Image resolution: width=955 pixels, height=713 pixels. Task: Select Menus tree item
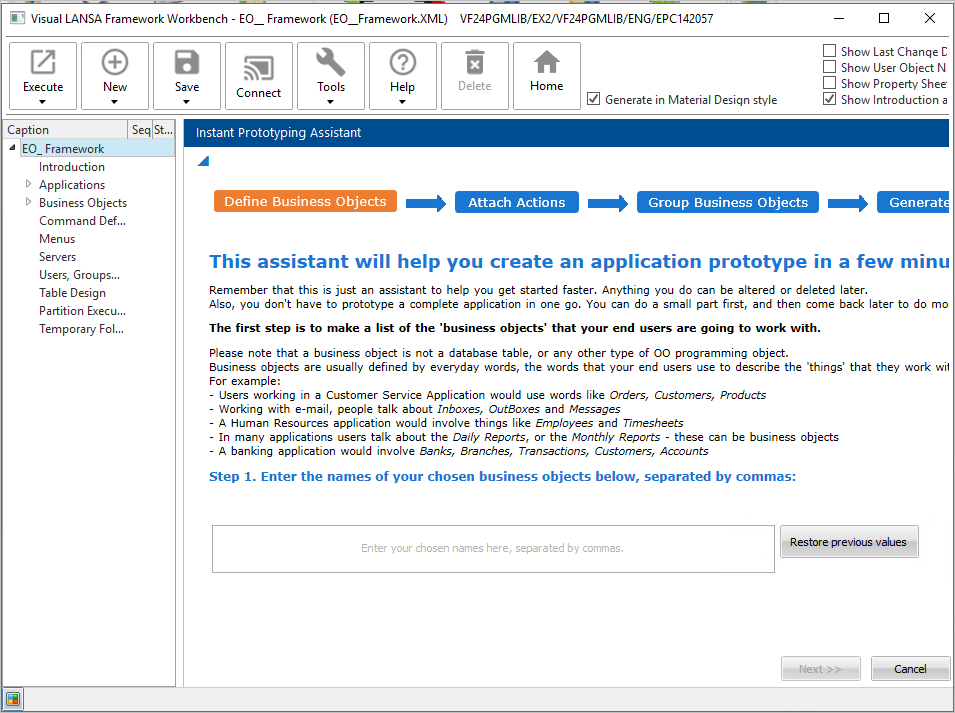point(57,239)
